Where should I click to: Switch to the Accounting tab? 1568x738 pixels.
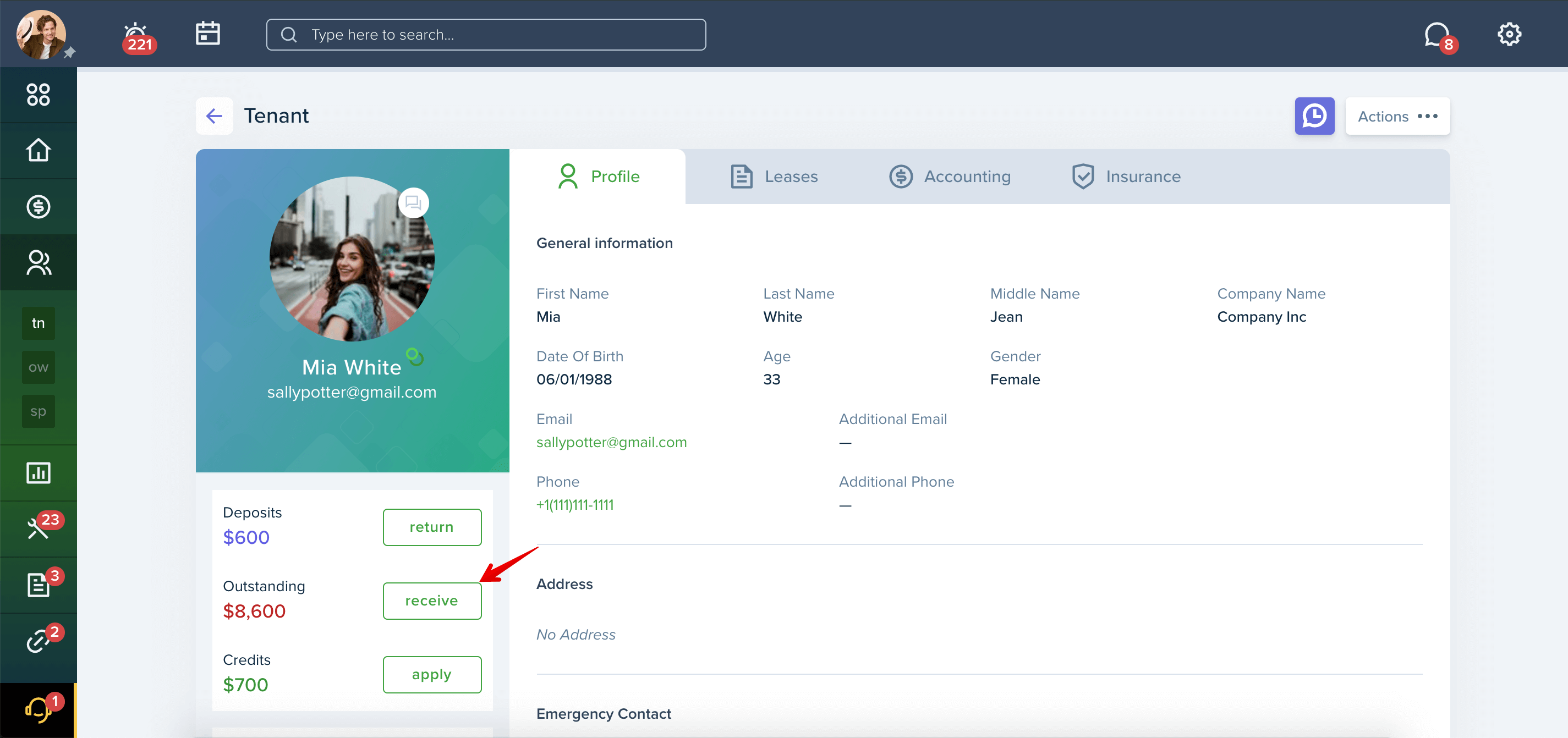coord(950,177)
